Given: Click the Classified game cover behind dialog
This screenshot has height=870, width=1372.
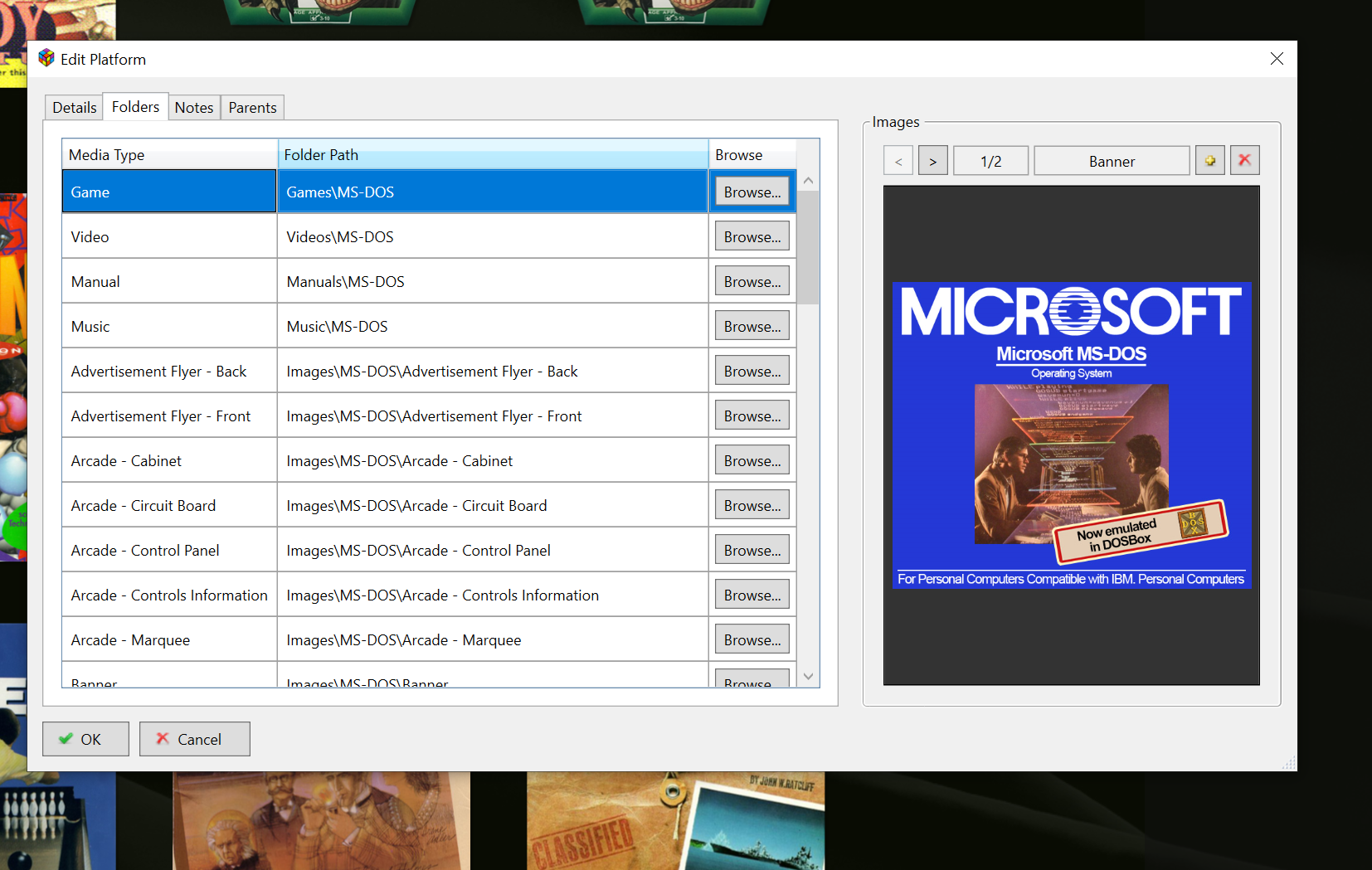Looking at the screenshot, I should point(675,821).
